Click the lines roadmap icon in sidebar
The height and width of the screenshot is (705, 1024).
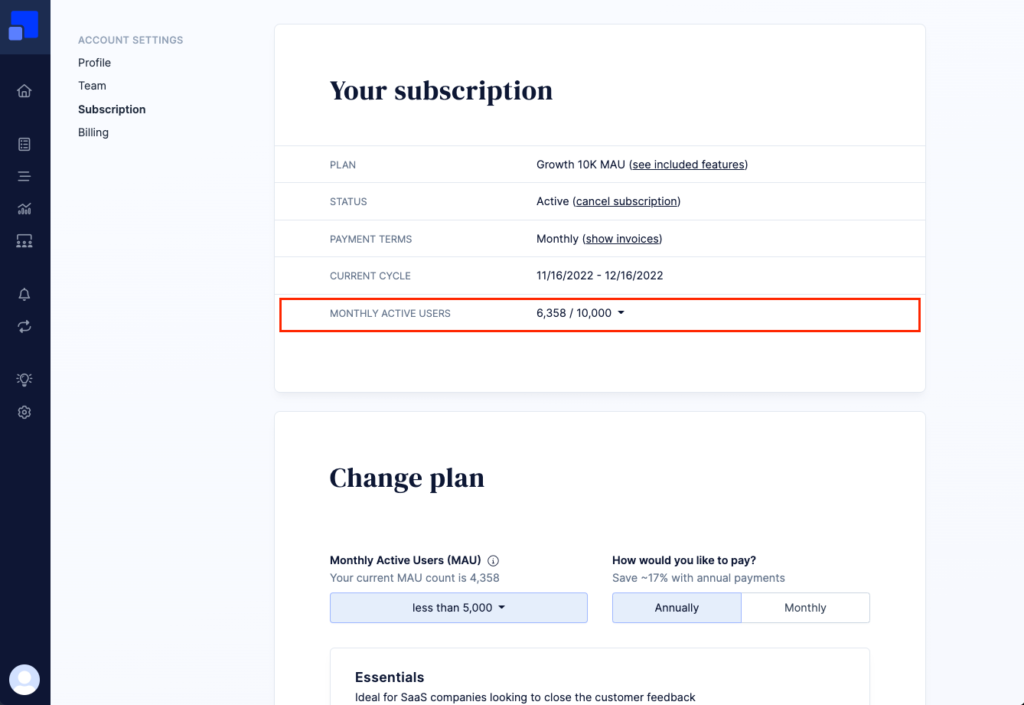coord(24,176)
